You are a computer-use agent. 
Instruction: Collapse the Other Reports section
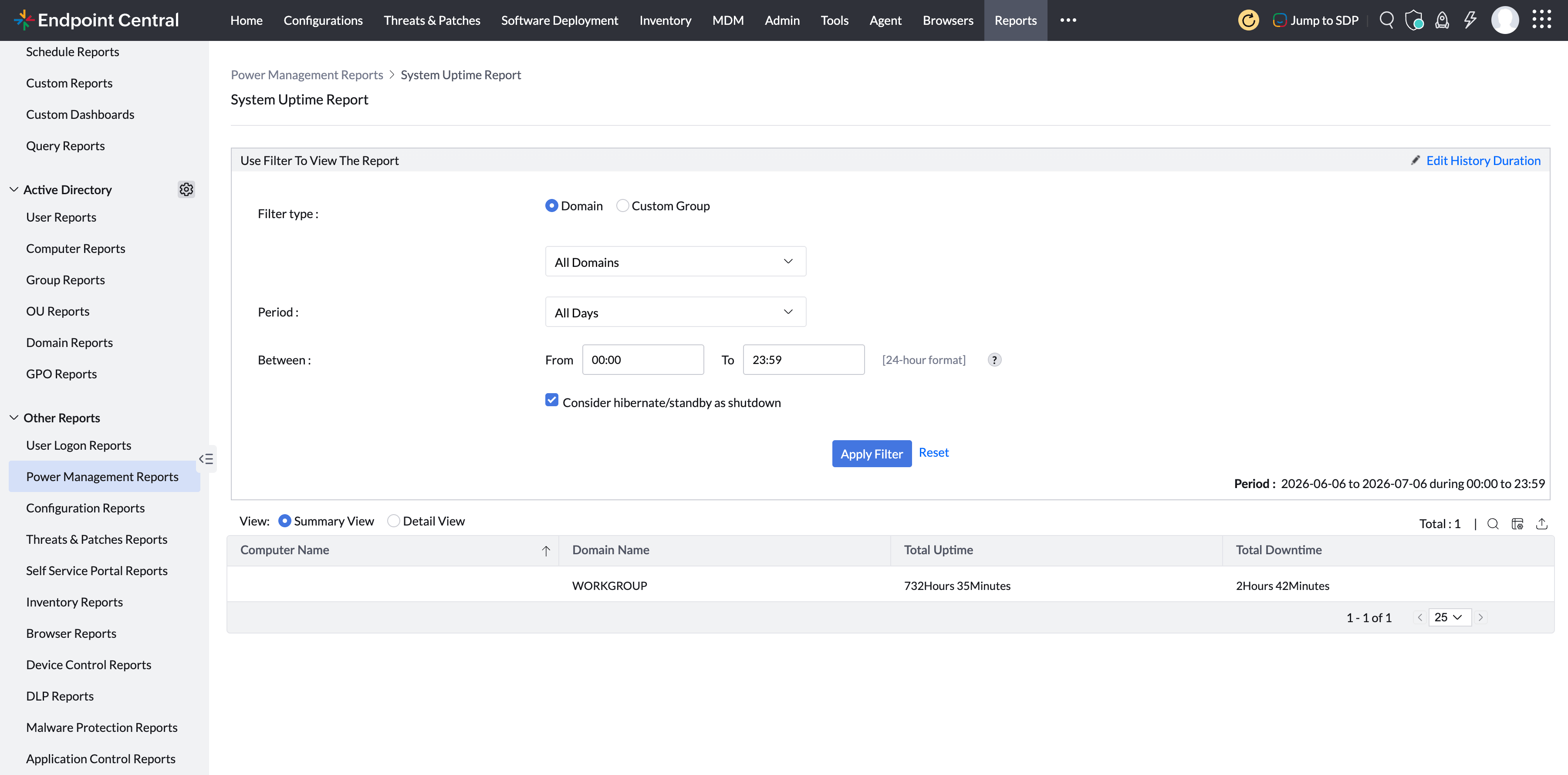(x=14, y=417)
